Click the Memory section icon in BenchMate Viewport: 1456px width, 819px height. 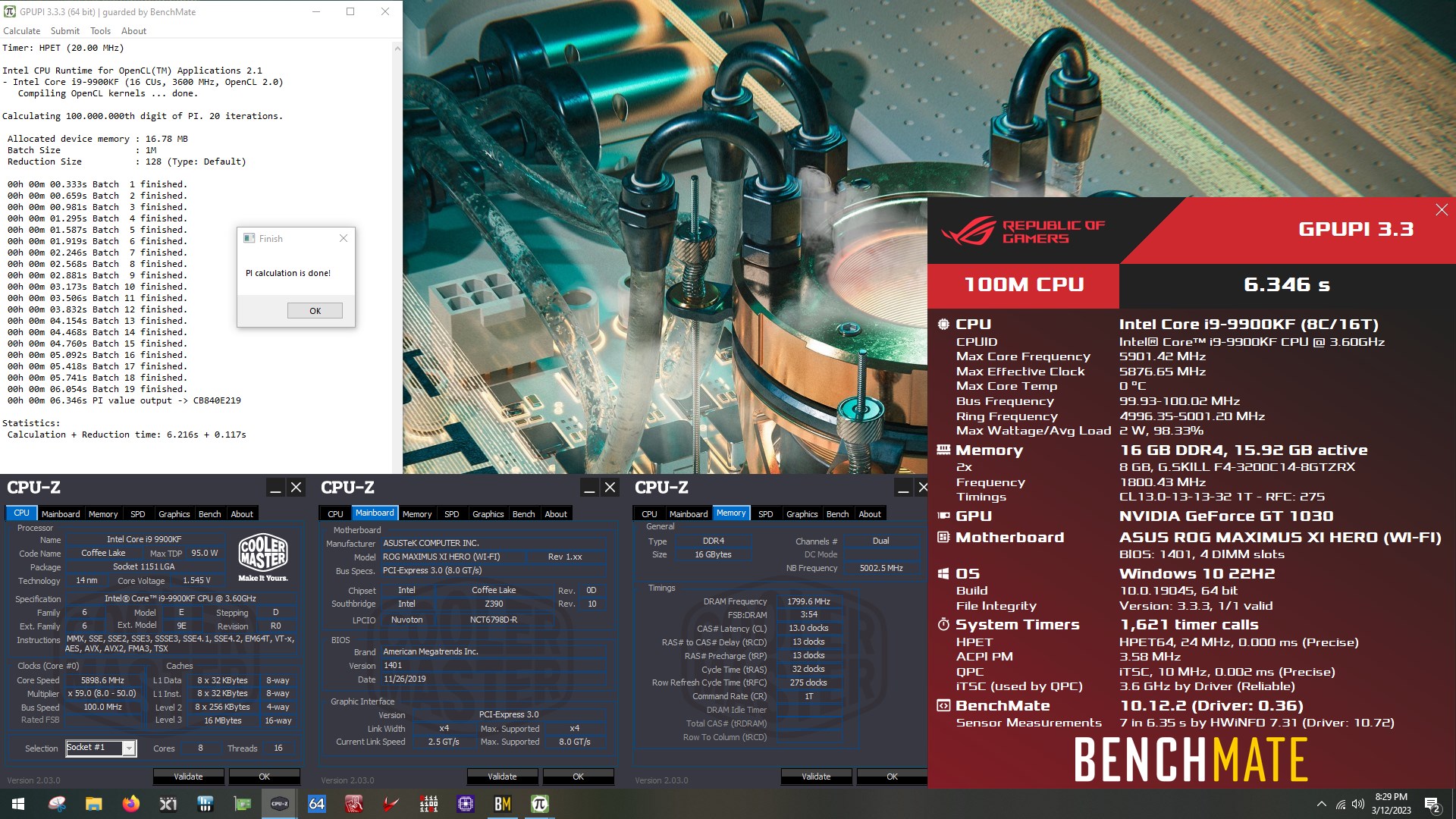tap(943, 450)
